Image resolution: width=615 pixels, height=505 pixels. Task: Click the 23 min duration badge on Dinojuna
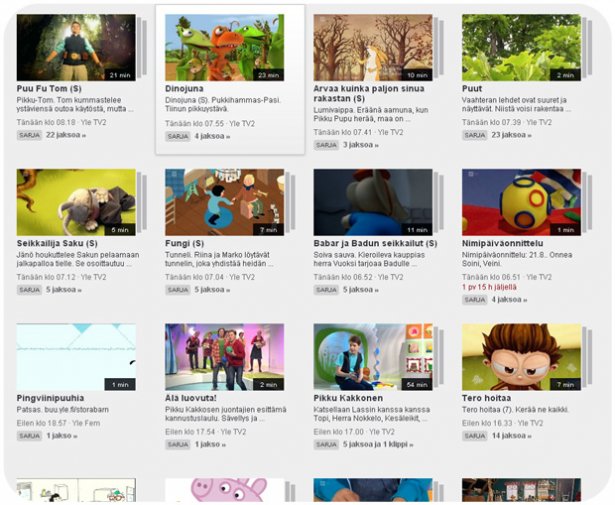(x=268, y=75)
